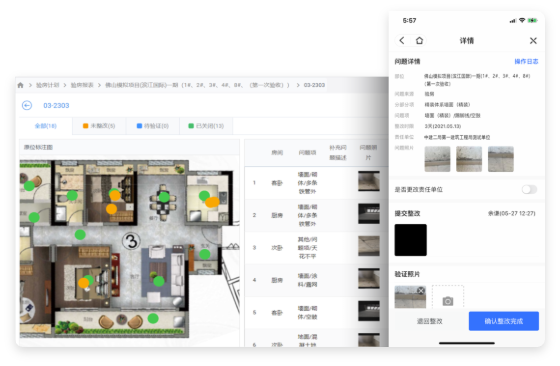Click the 确认整改完成 blue button
The height and width of the screenshot is (366, 560).
click(504, 321)
